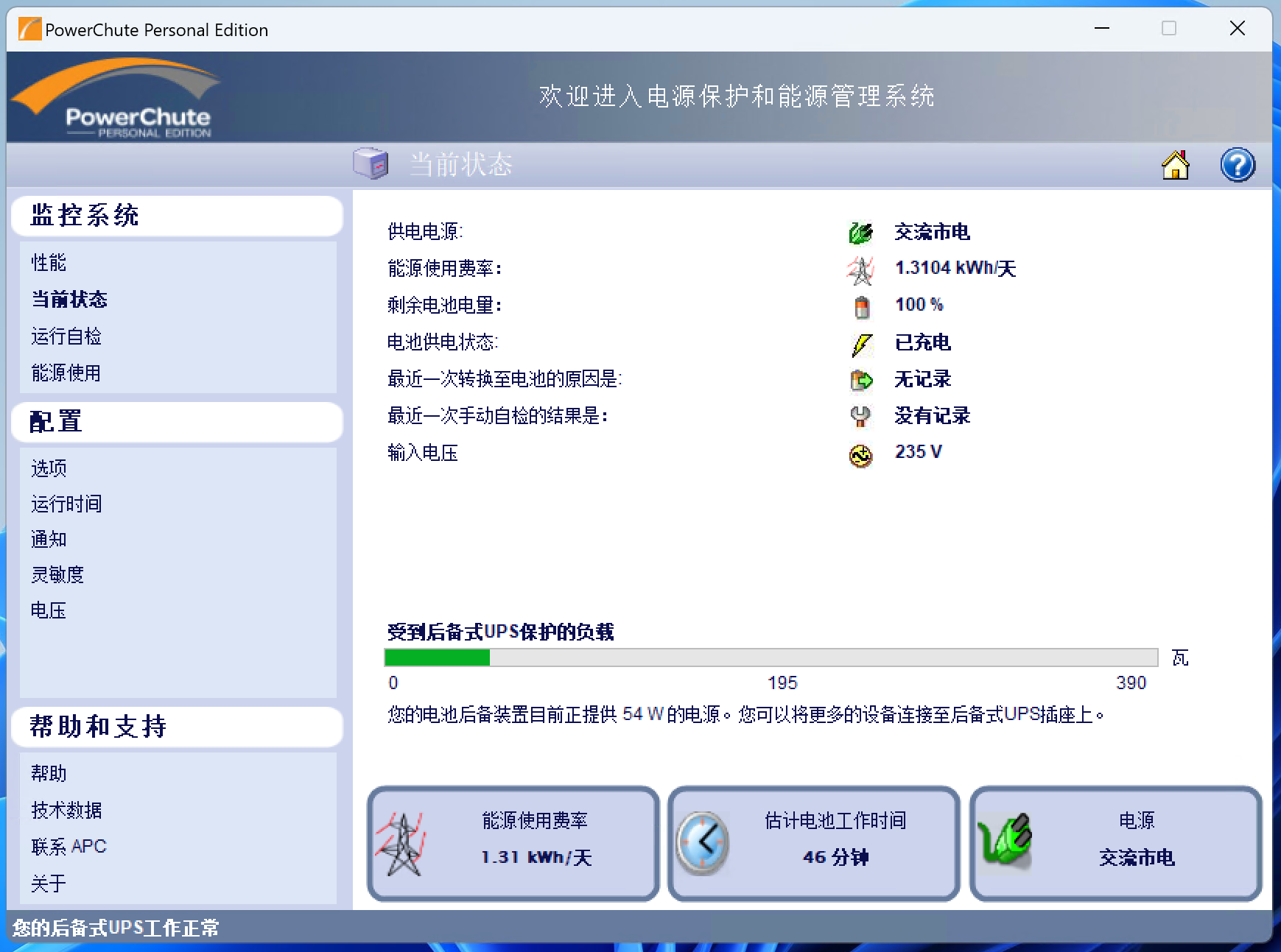Click the wrench self-test icon
1281x952 pixels.
[x=861, y=416]
